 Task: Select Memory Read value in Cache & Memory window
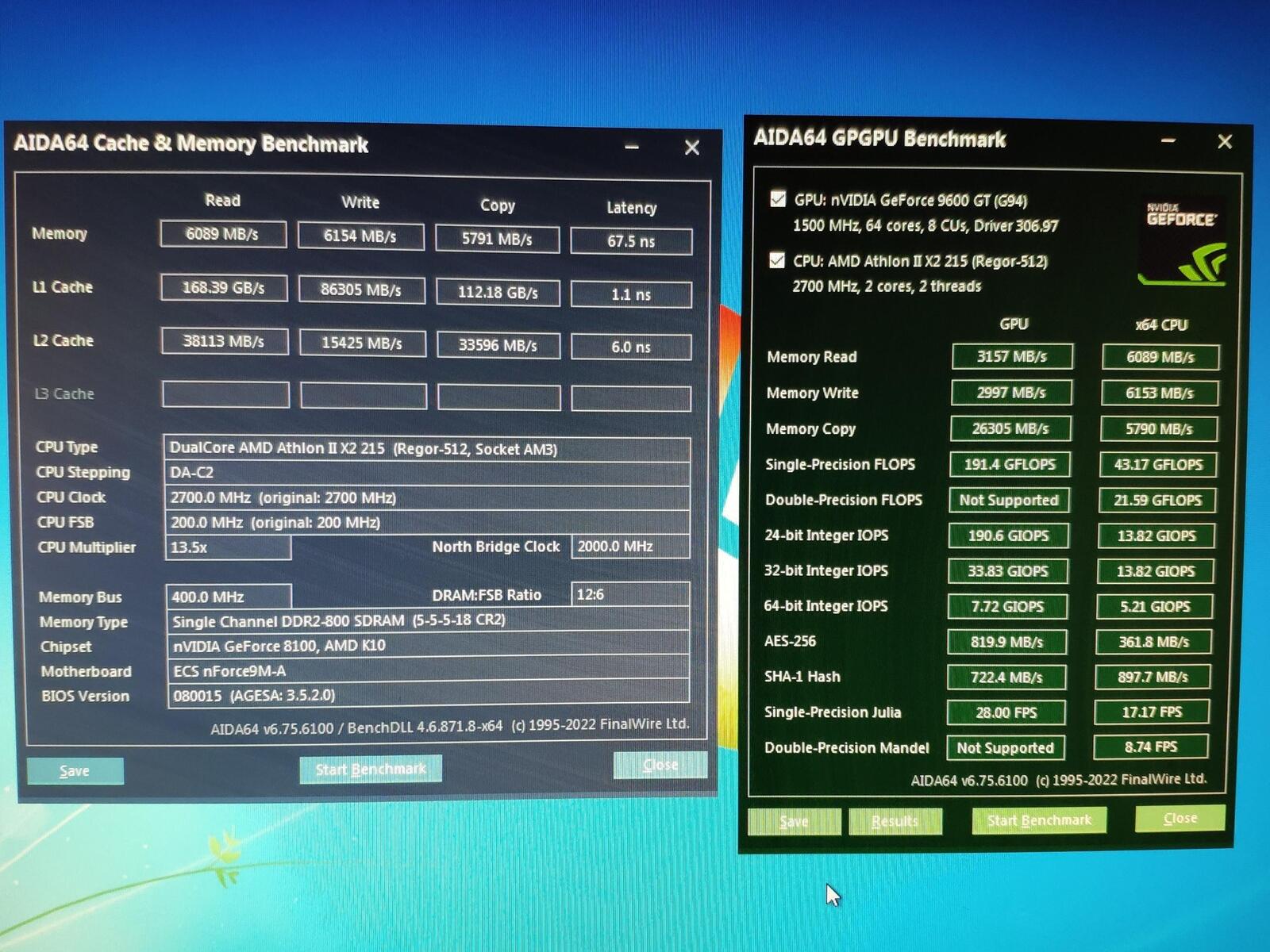(x=223, y=234)
